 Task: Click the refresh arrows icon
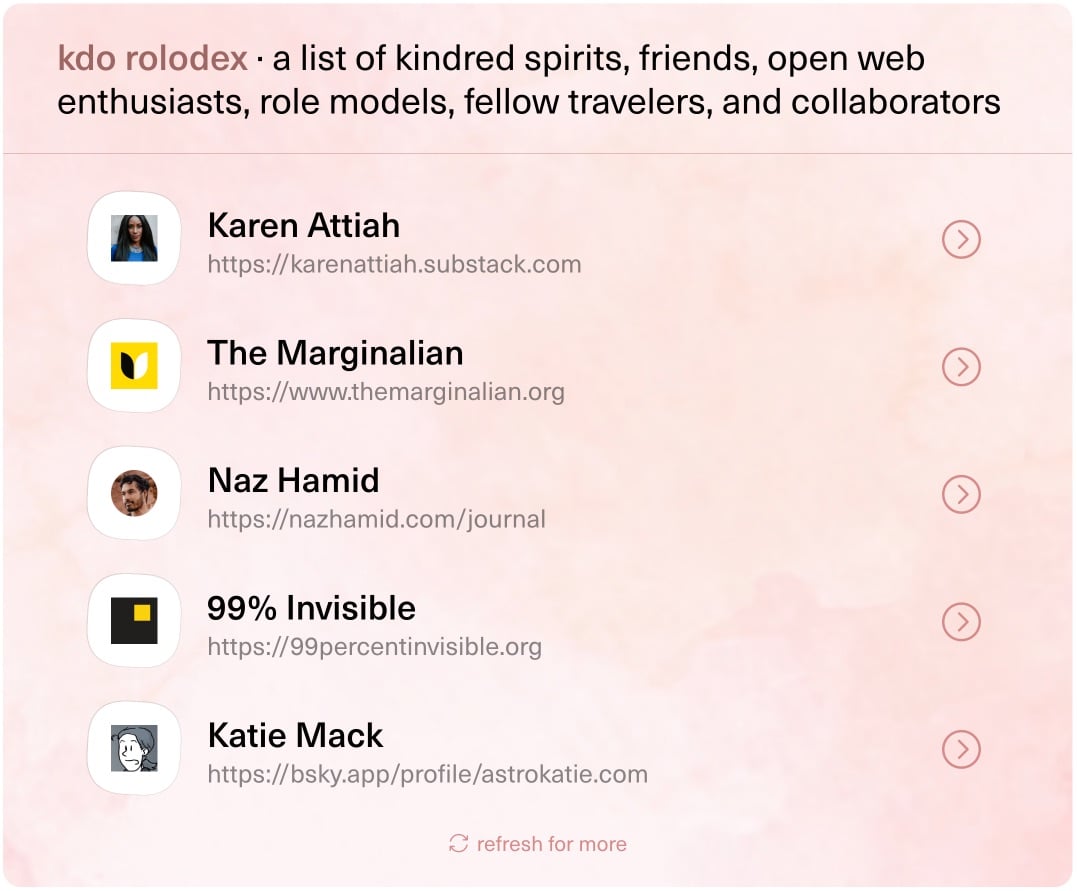pos(459,844)
